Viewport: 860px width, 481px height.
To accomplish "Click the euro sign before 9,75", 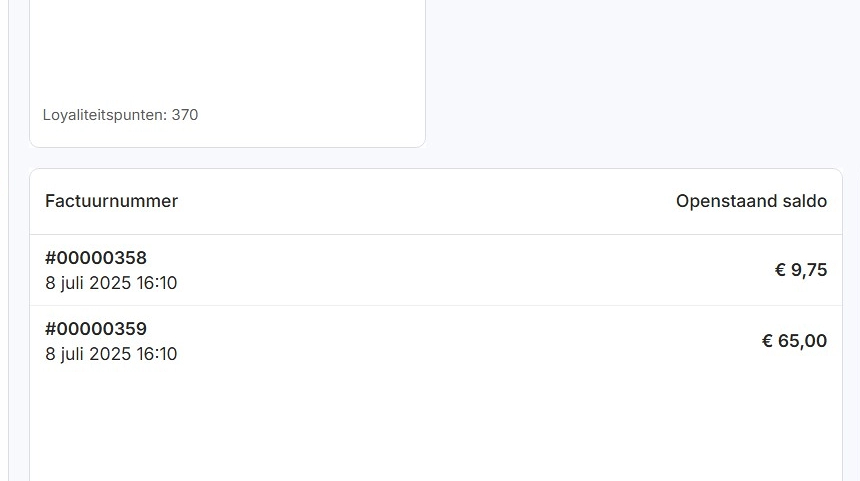I will click(x=780, y=270).
